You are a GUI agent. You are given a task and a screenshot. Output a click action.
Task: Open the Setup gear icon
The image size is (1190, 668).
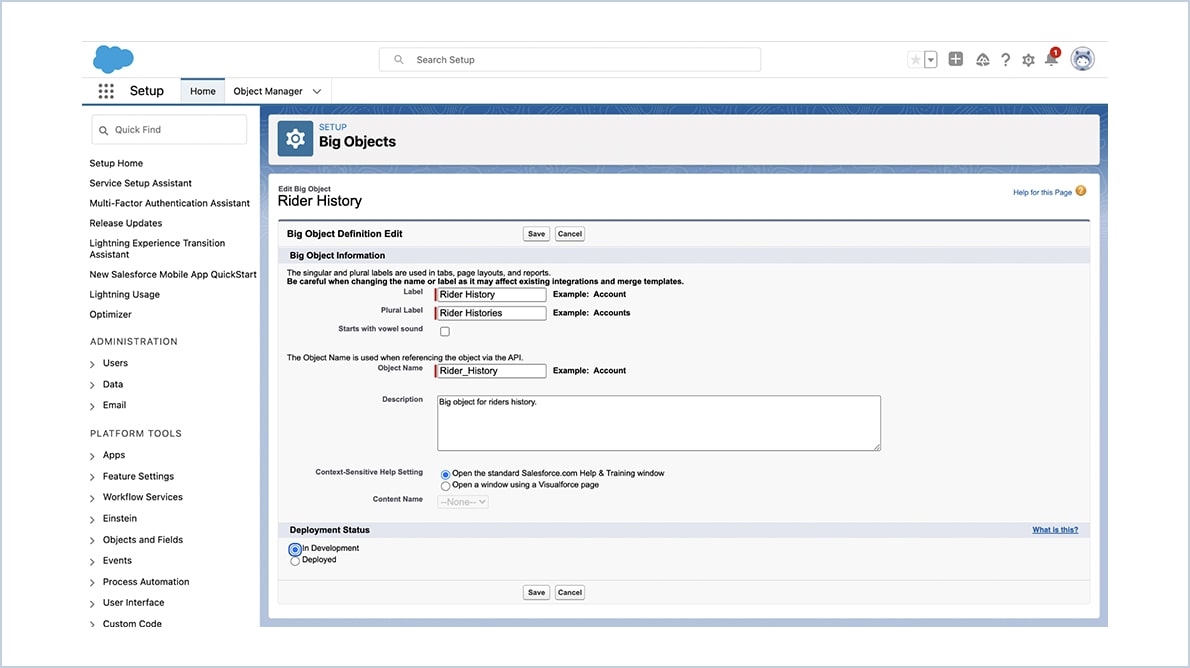pos(1028,60)
